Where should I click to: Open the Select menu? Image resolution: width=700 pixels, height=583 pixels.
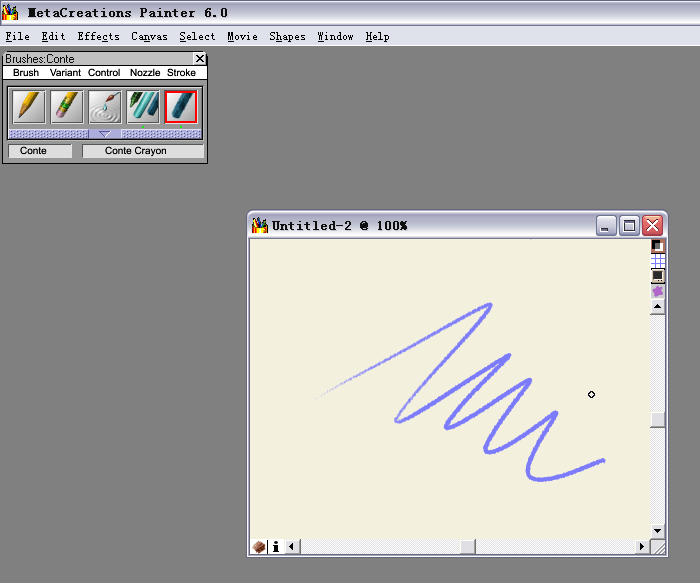[197, 37]
